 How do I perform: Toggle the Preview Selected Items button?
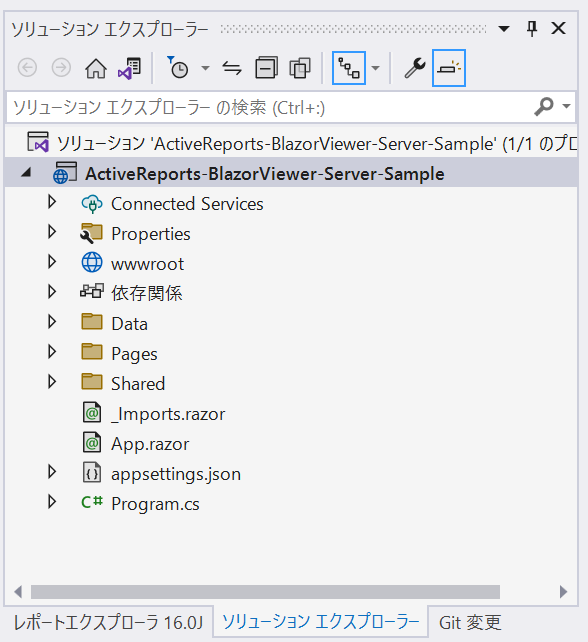[449, 68]
